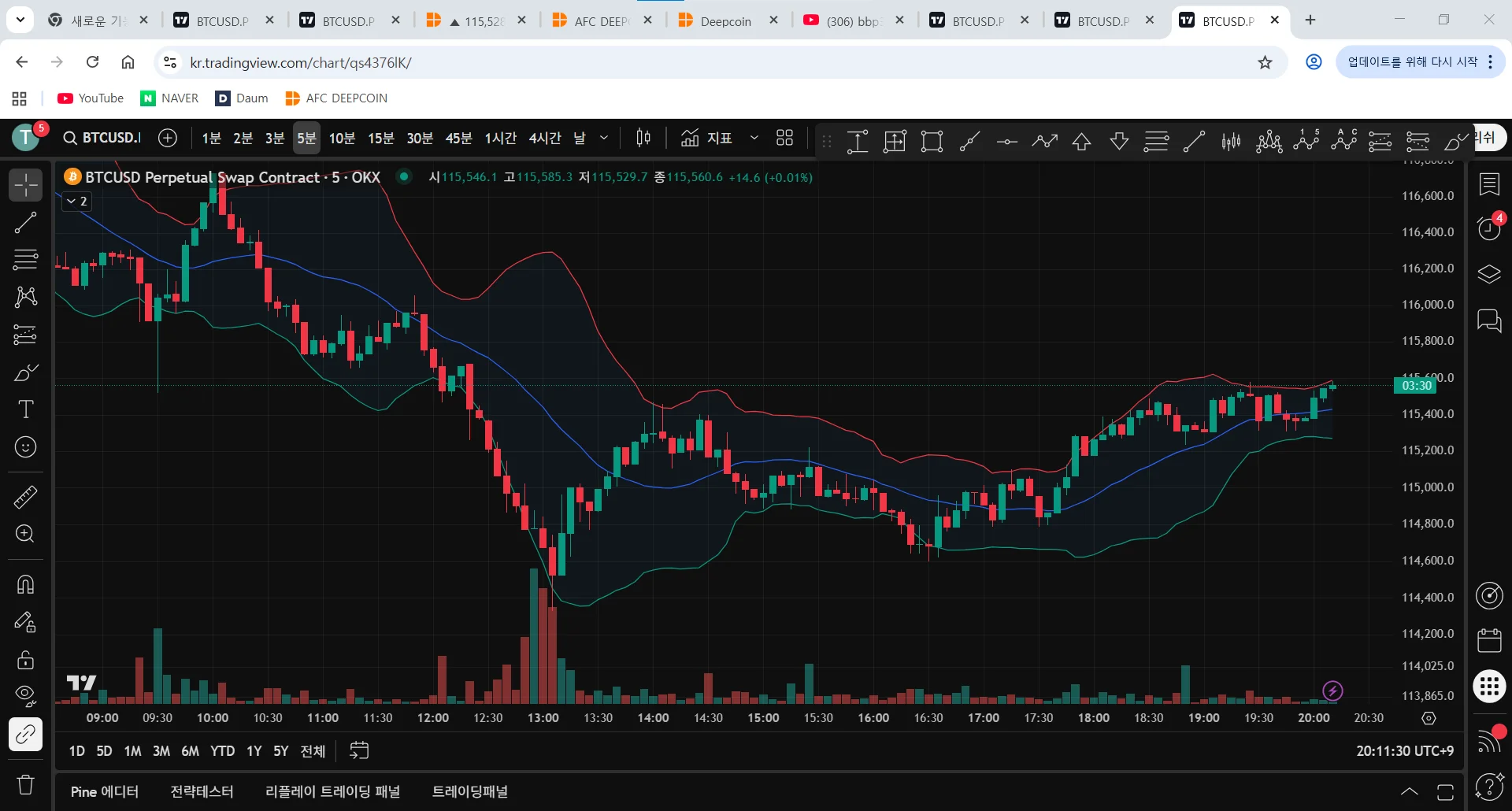1512x811 pixels.
Task: Add a symbol with the plus circle
Action: pos(168,138)
